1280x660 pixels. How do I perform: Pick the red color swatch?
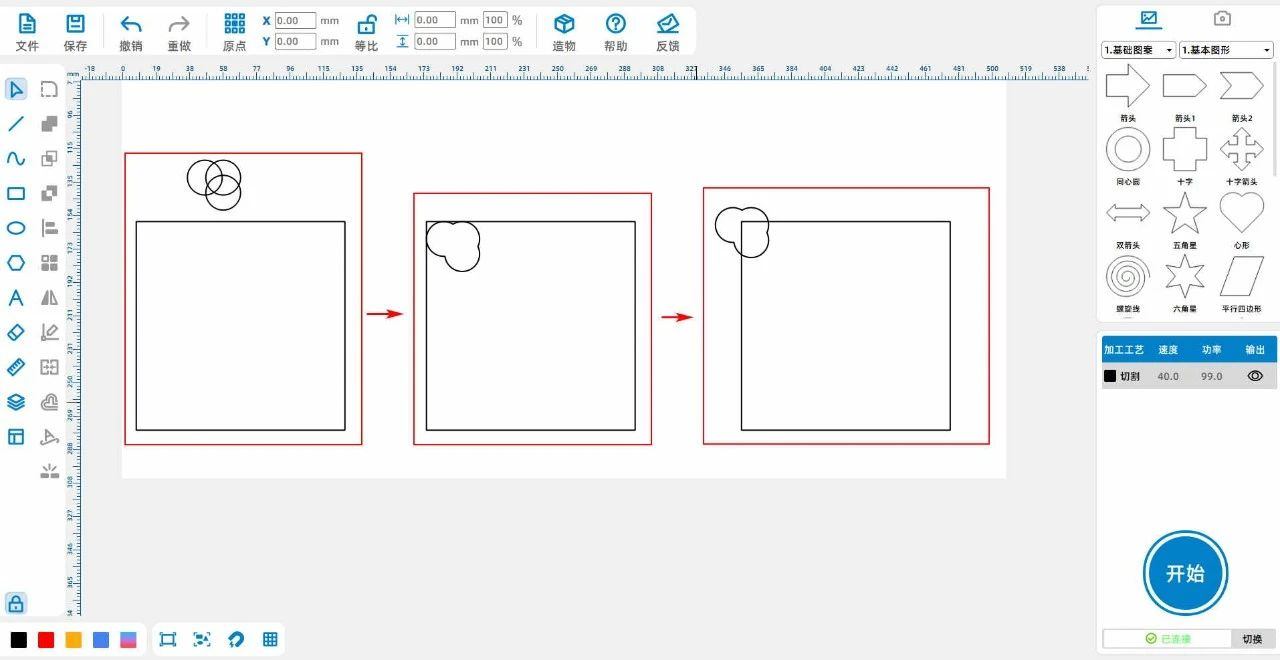coord(46,640)
